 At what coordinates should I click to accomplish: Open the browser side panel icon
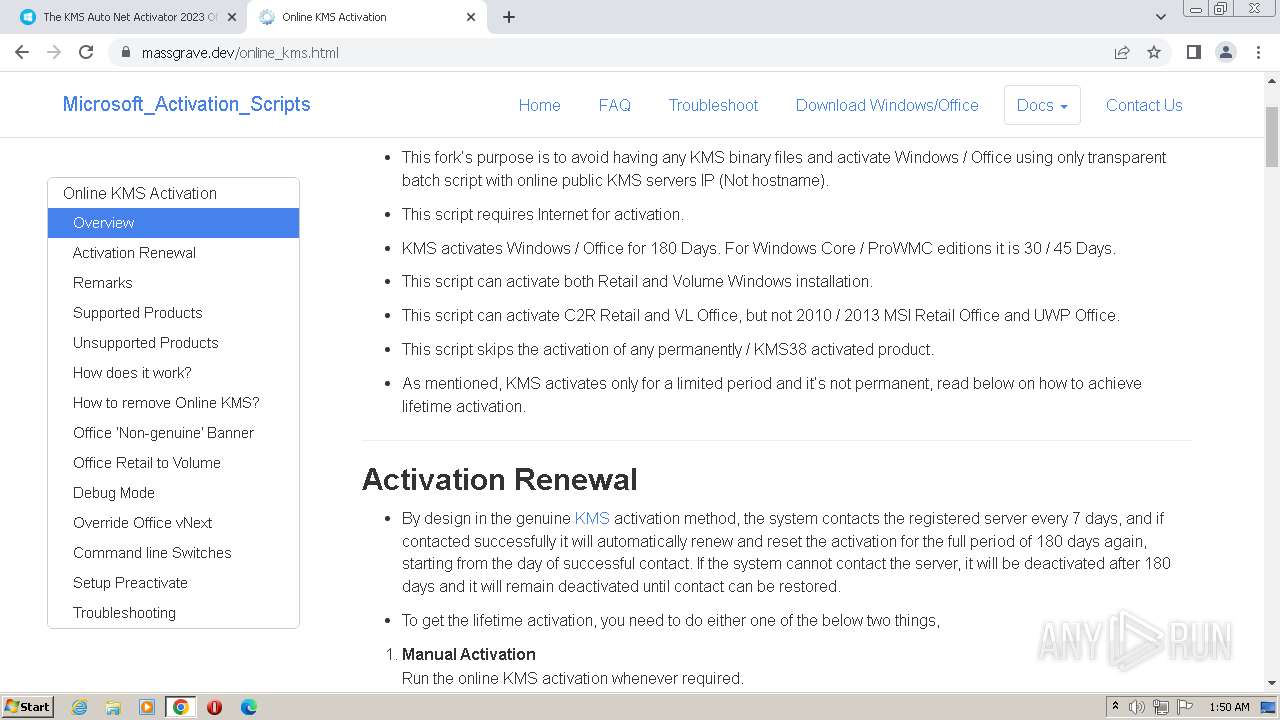1193,52
